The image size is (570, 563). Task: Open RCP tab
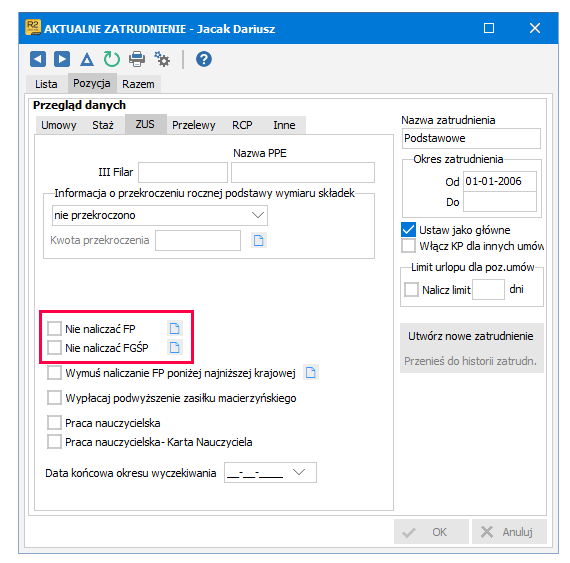pyautogui.click(x=242, y=125)
